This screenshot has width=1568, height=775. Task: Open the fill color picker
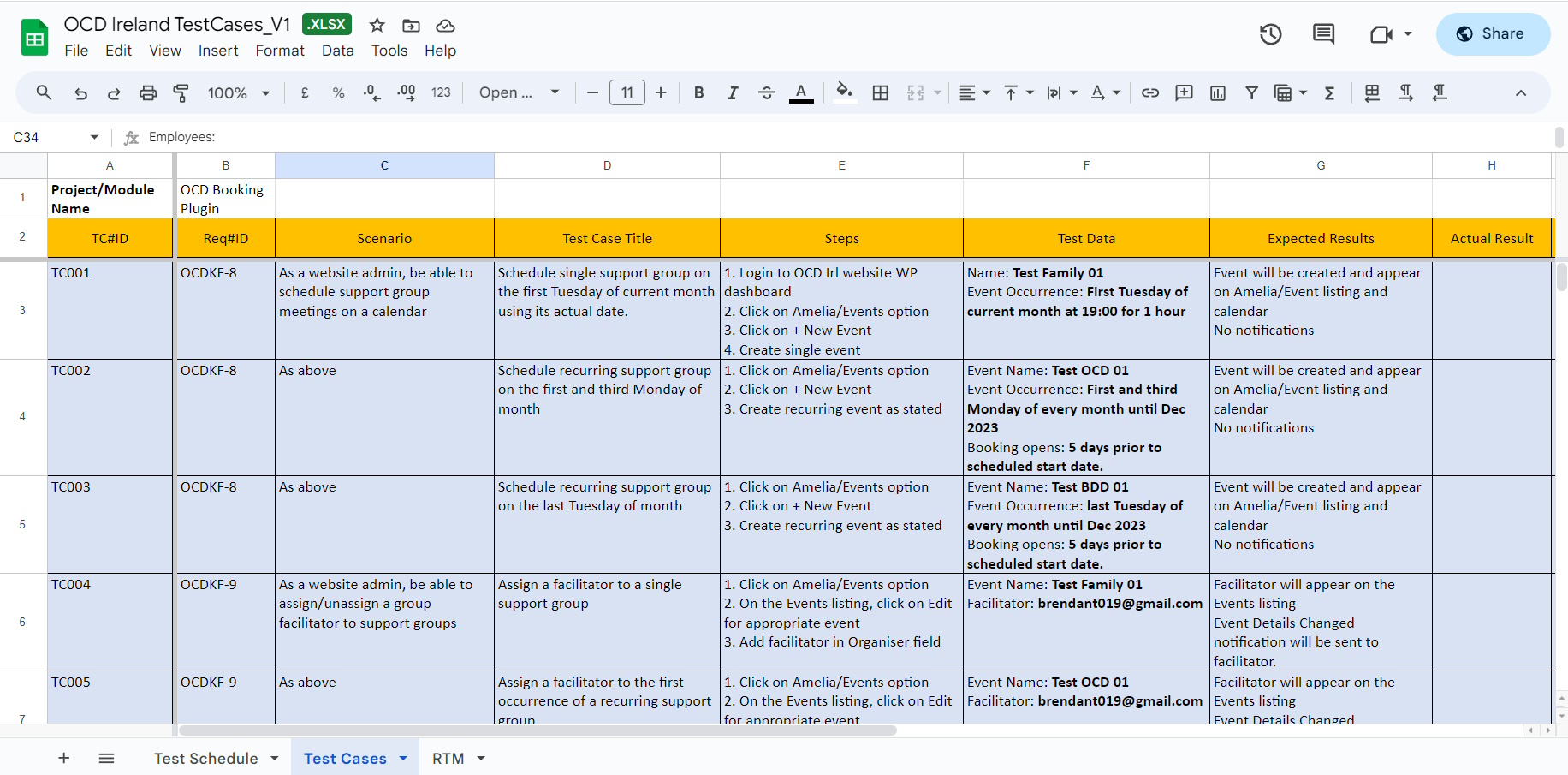pyautogui.click(x=844, y=92)
